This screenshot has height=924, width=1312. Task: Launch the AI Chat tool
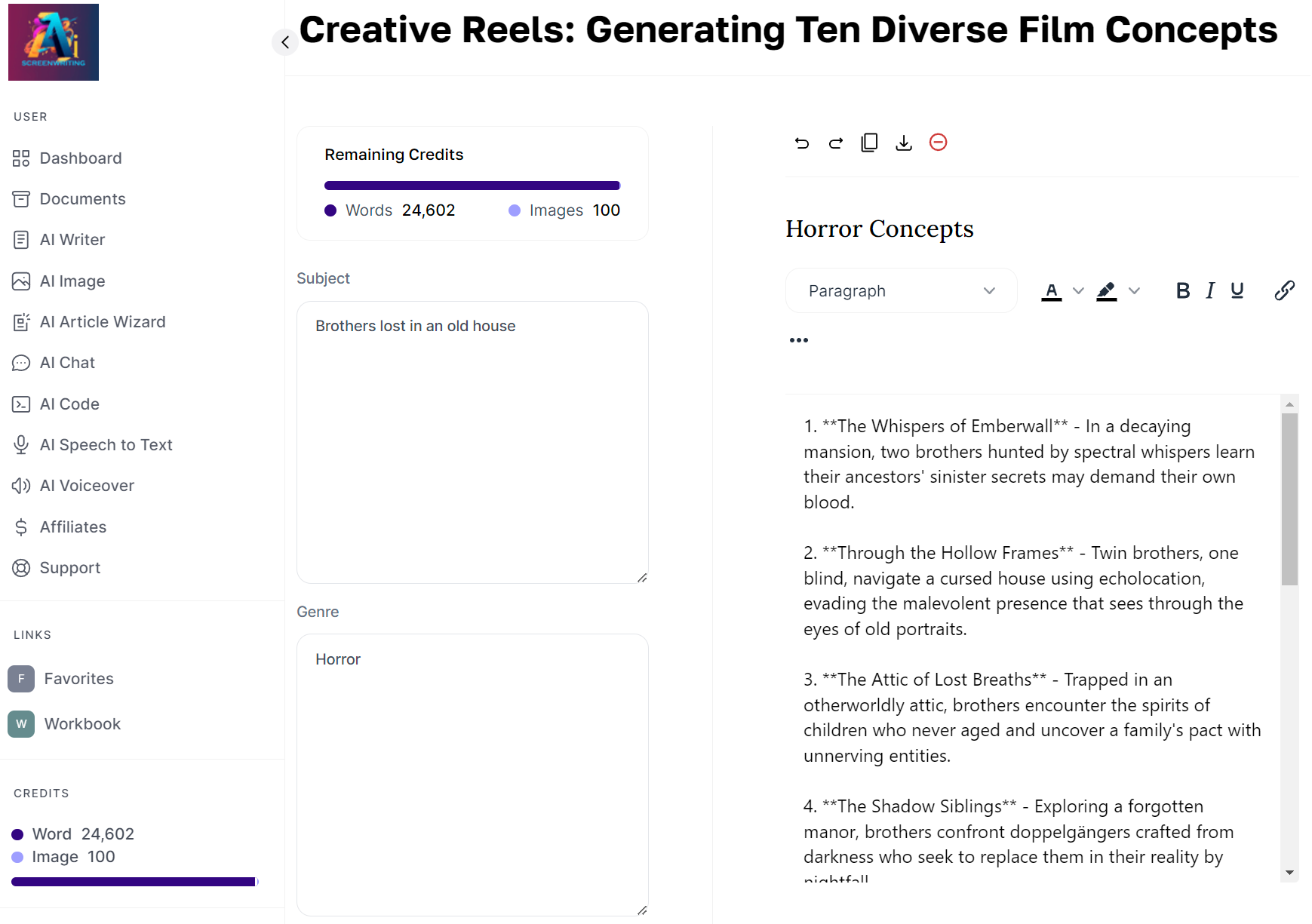pyautogui.click(x=66, y=362)
